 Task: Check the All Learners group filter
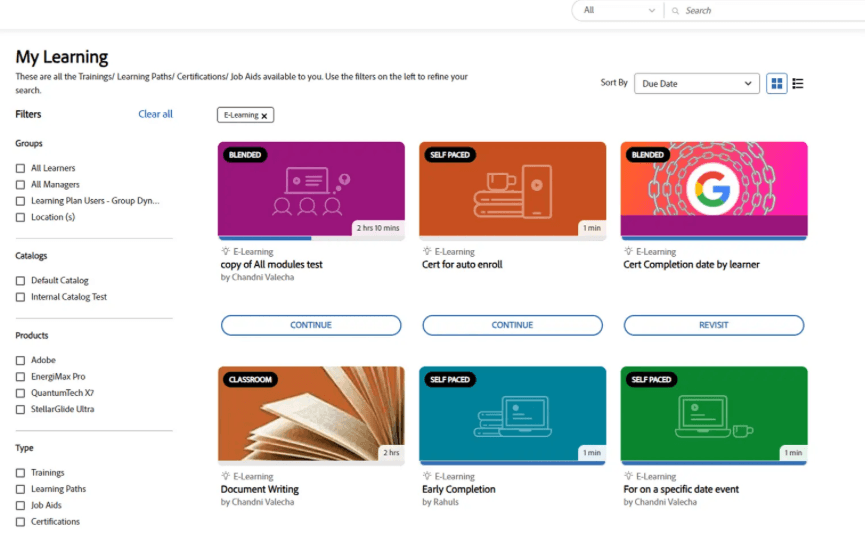[x=20, y=168]
